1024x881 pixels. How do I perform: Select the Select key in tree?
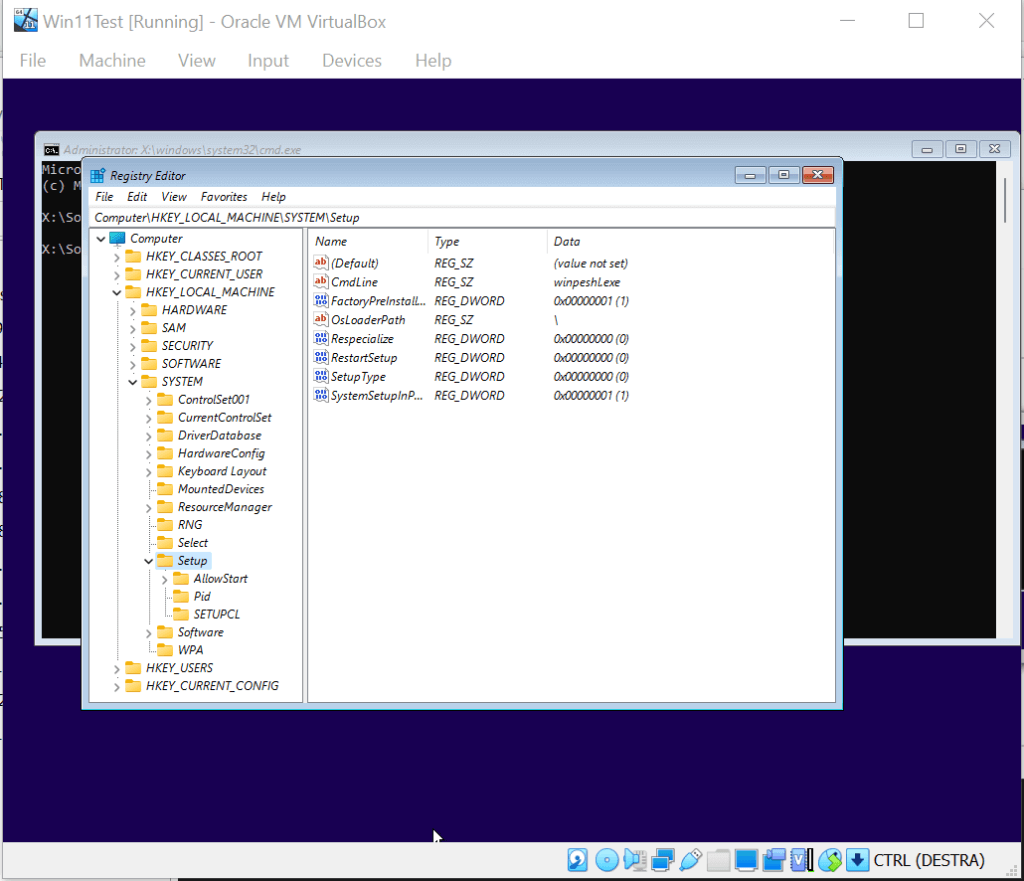click(x=193, y=543)
